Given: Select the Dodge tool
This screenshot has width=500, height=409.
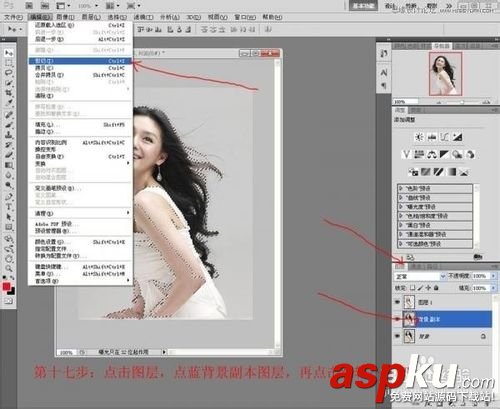Looking at the screenshot, I should [x=8, y=185].
